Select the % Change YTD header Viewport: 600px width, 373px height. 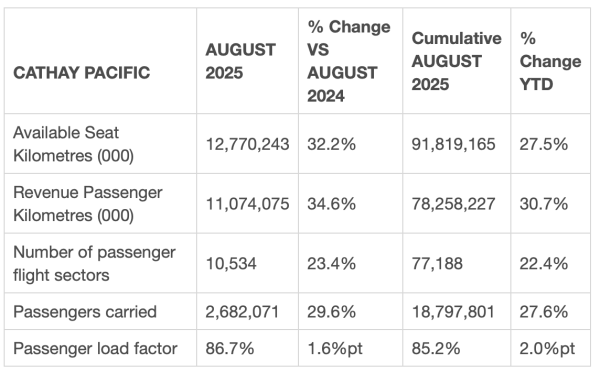coord(550,61)
